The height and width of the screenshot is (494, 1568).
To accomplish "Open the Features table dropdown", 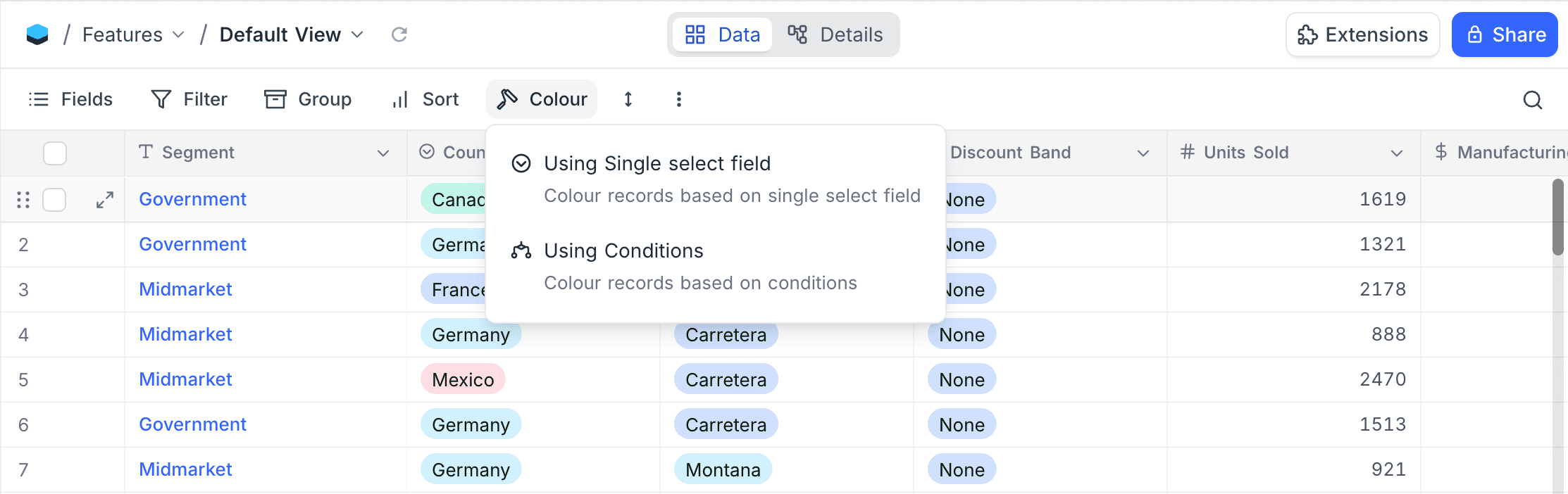I will 133,34.
